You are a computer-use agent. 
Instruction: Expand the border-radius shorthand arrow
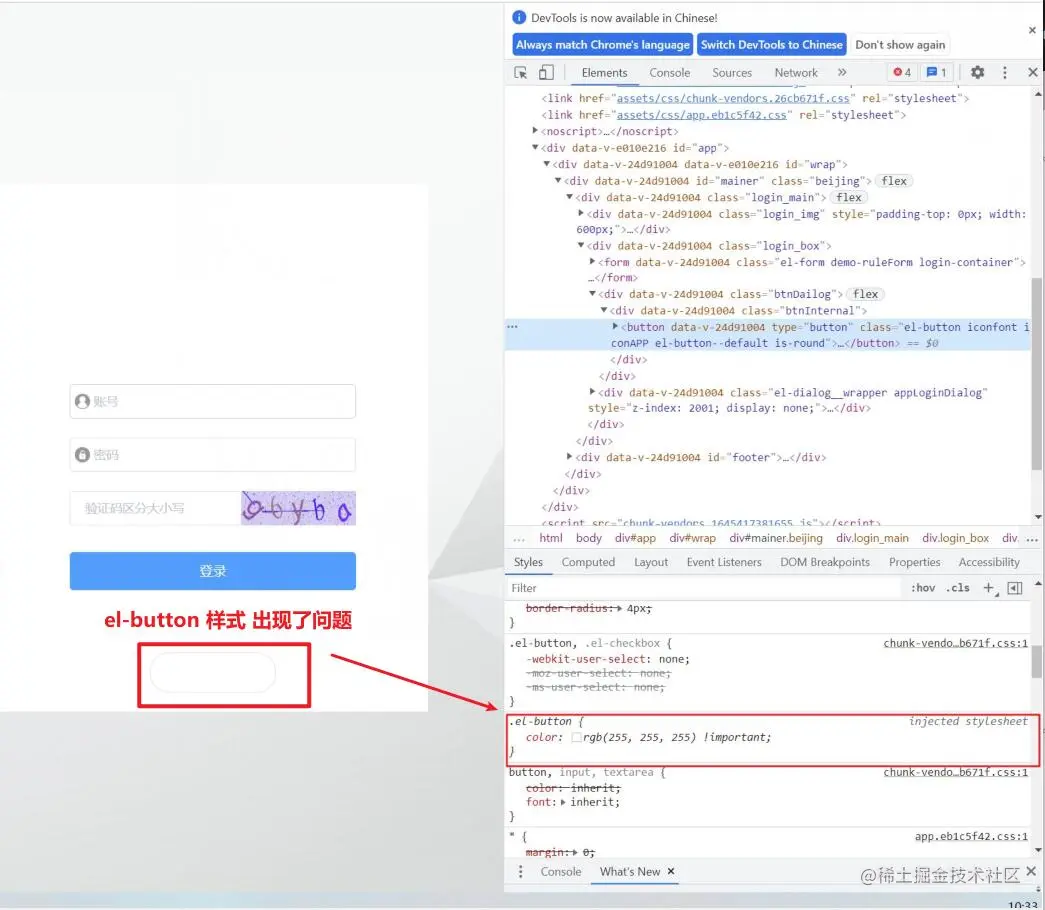620,608
